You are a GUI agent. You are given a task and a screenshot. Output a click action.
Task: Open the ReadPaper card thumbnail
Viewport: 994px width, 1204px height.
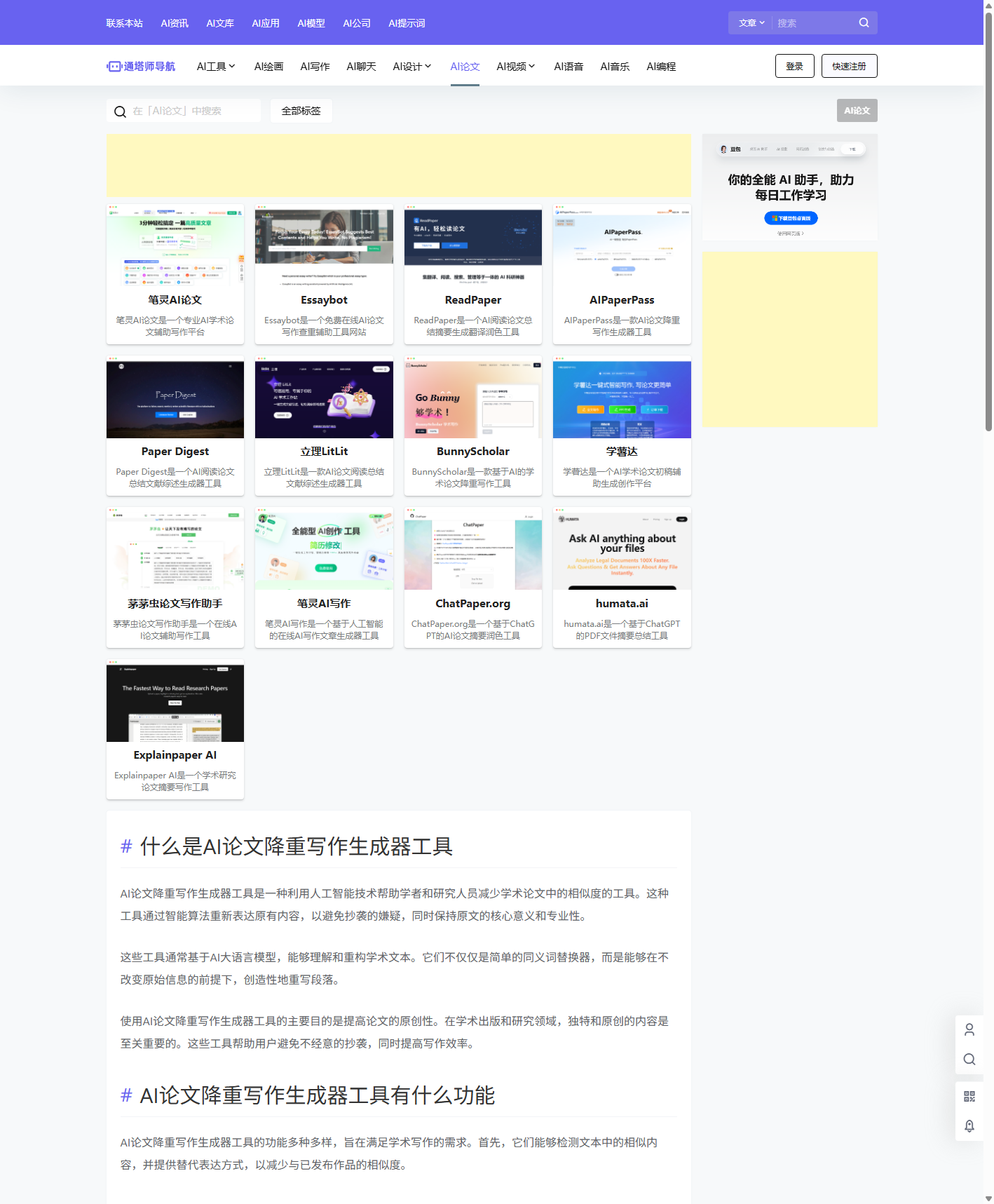tap(473, 245)
